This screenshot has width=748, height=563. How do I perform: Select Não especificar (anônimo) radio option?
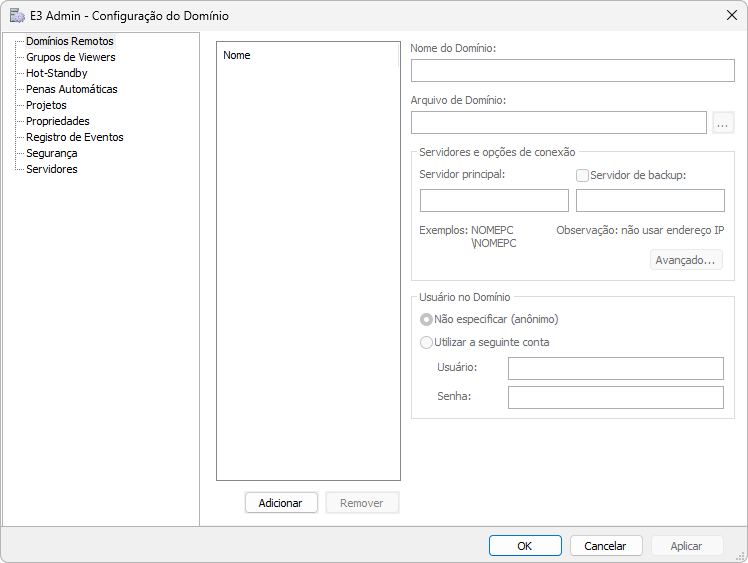427,320
